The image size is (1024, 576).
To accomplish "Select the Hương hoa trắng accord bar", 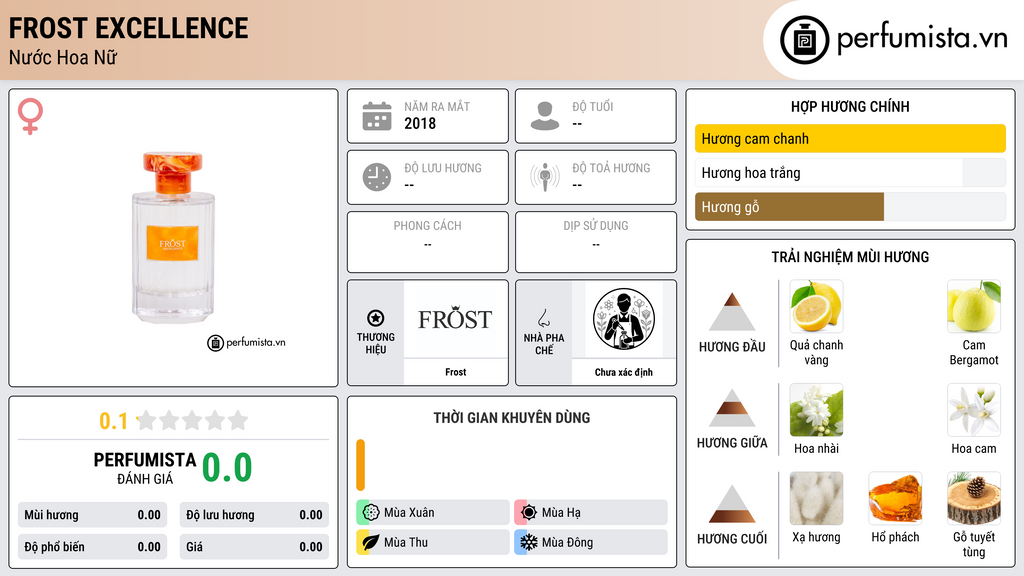I will 850,173.
